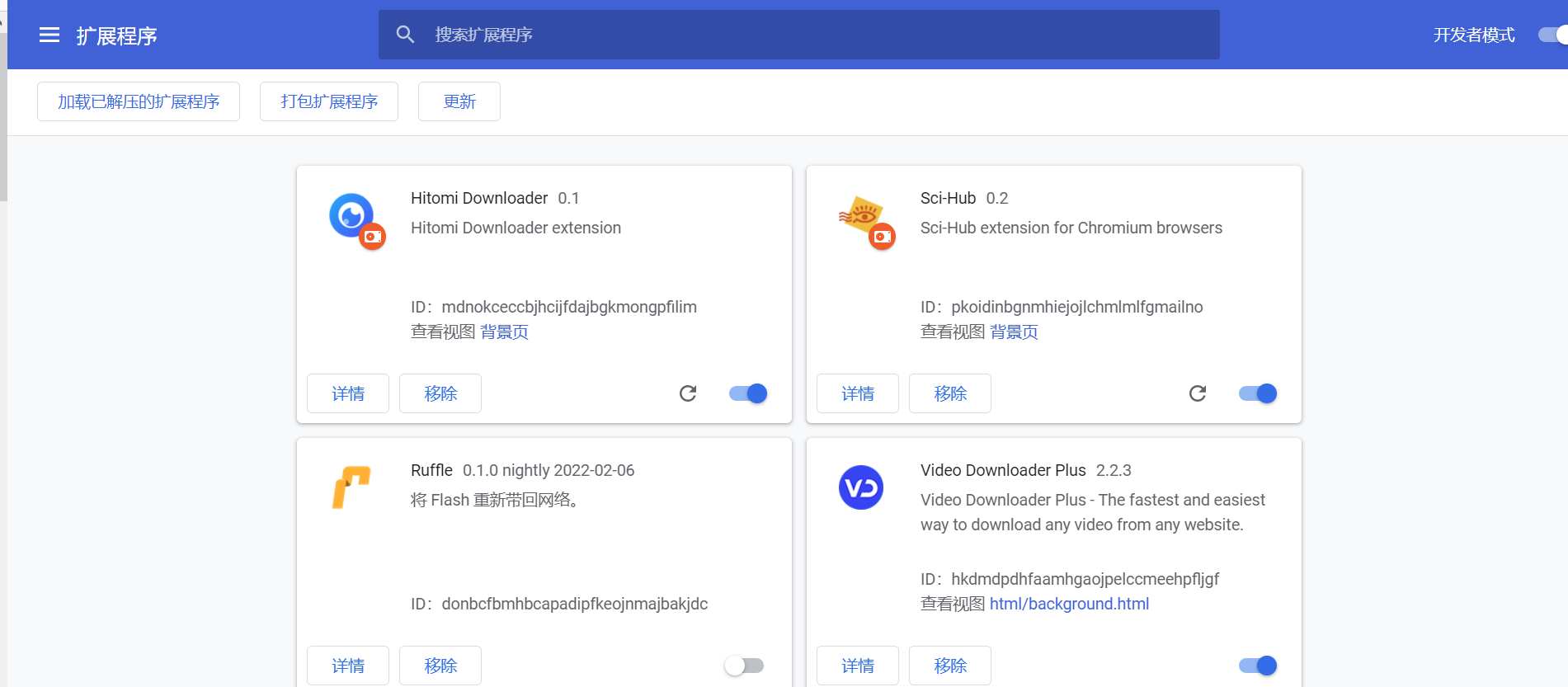1568x687 pixels.
Task: Disable Hitomi Downloader extension toggle
Action: pos(748,393)
